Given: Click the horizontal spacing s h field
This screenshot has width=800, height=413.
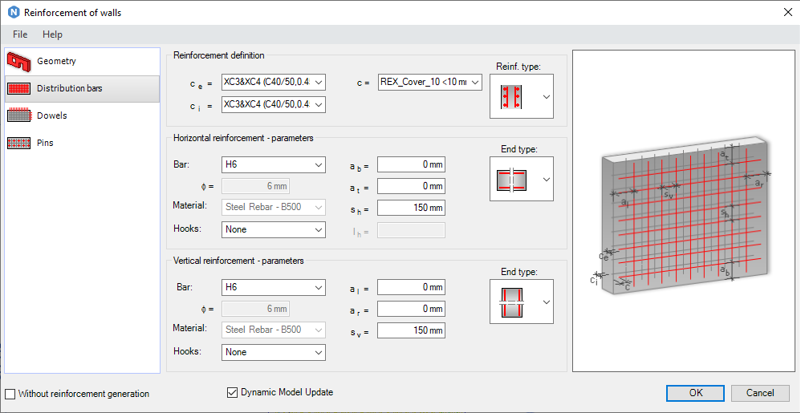Looking at the screenshot, I should pos(411,208).
